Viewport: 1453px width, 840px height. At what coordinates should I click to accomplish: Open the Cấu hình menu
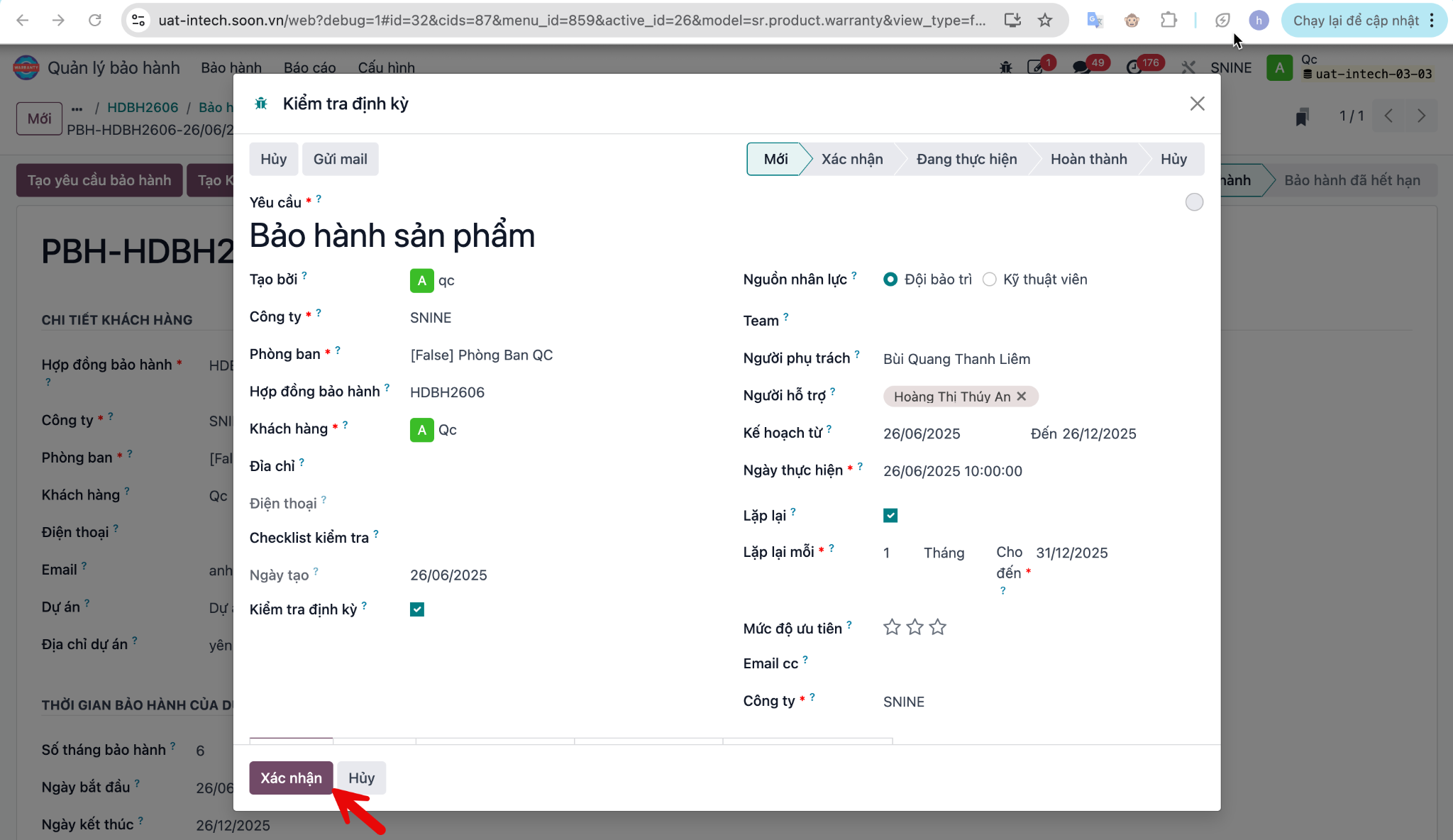click(387, 68)
